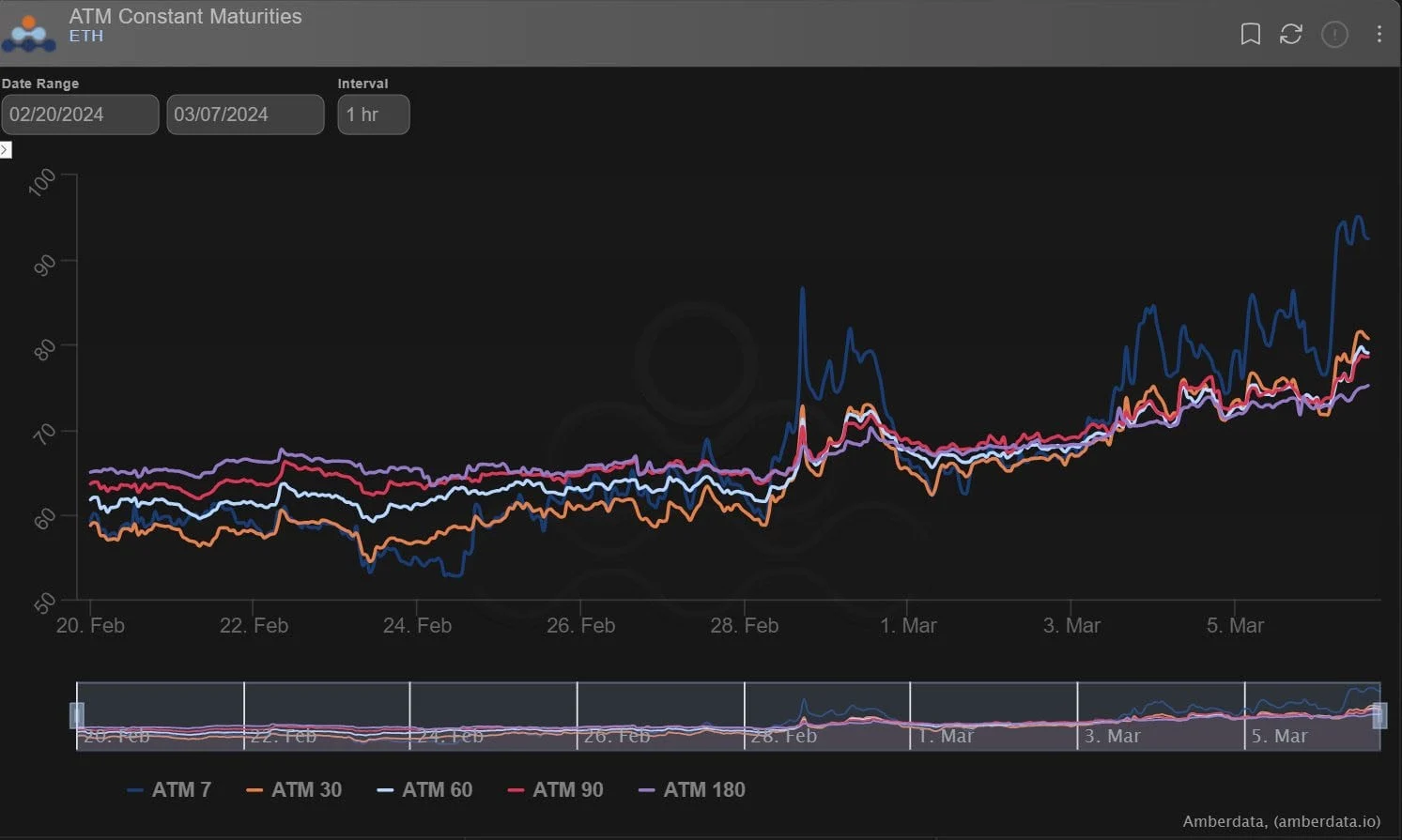Click the ETH subtitle label
The width and height of the screenshot is (1402, 840).
(86, 37)
